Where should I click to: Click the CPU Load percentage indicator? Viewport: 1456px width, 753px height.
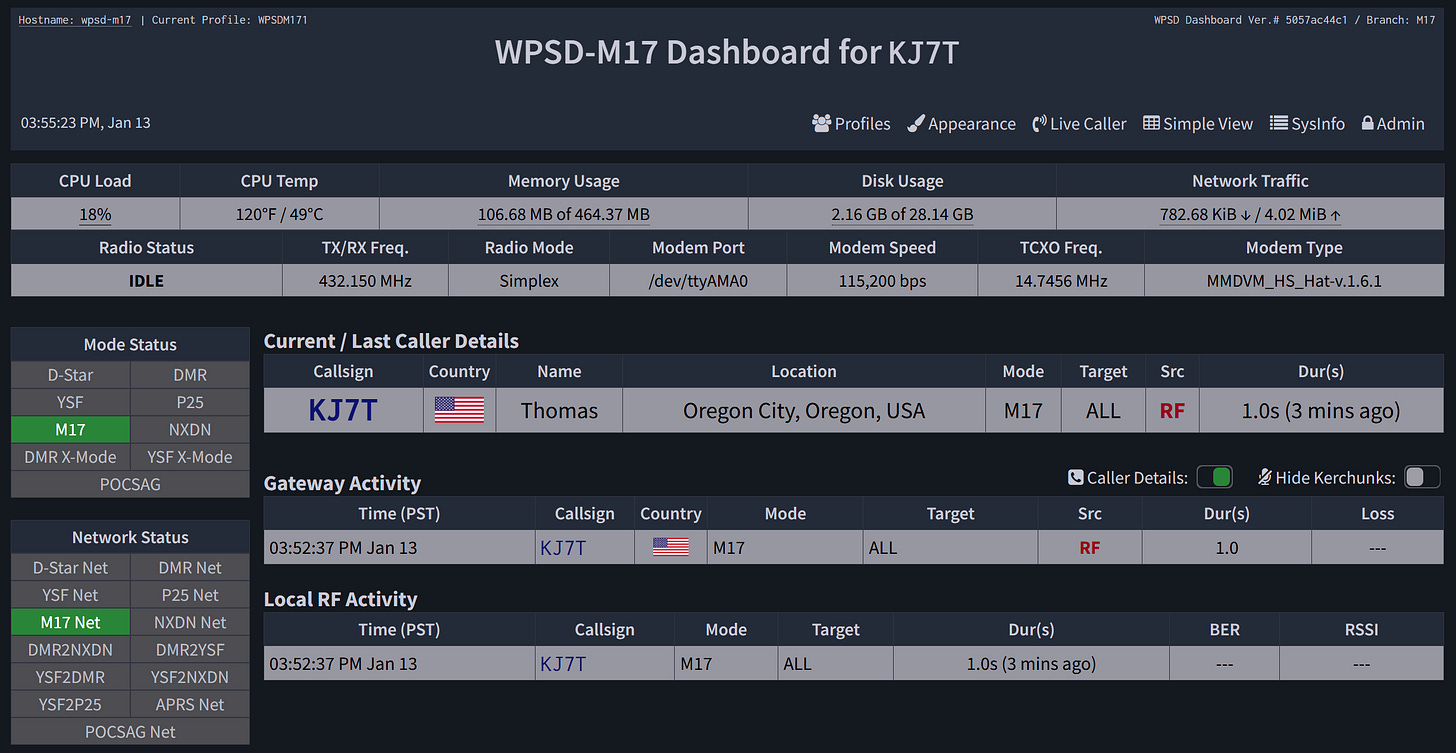tap(95, 213)
